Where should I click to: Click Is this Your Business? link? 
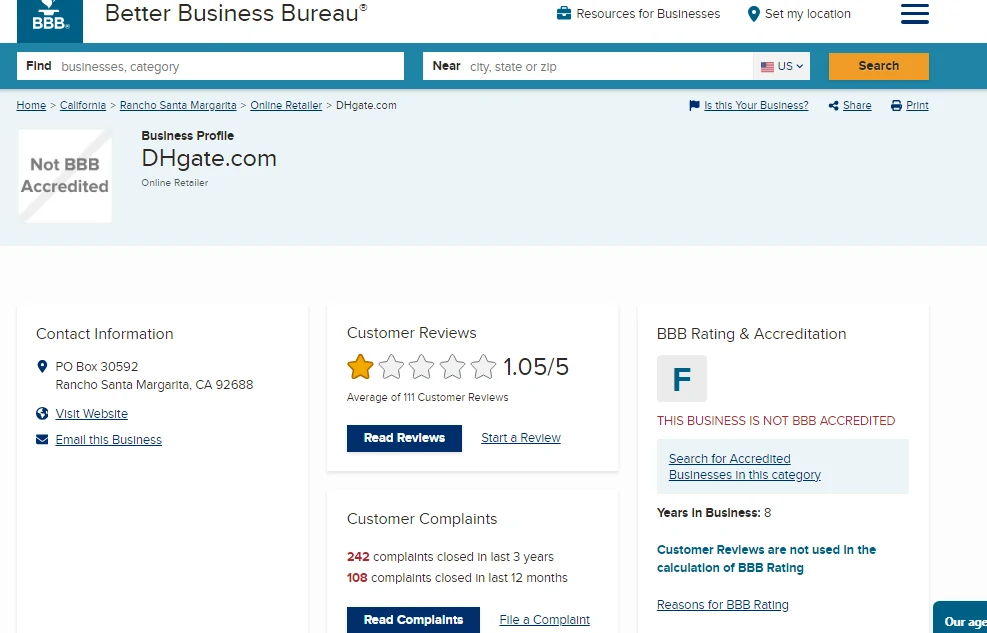[756, 105]
